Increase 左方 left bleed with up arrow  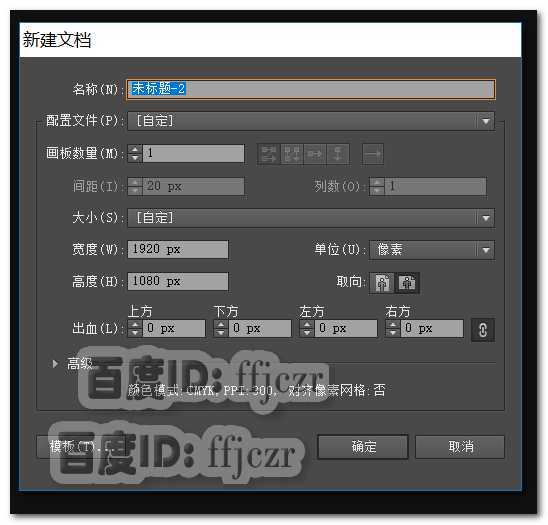(x=307, y=324)
